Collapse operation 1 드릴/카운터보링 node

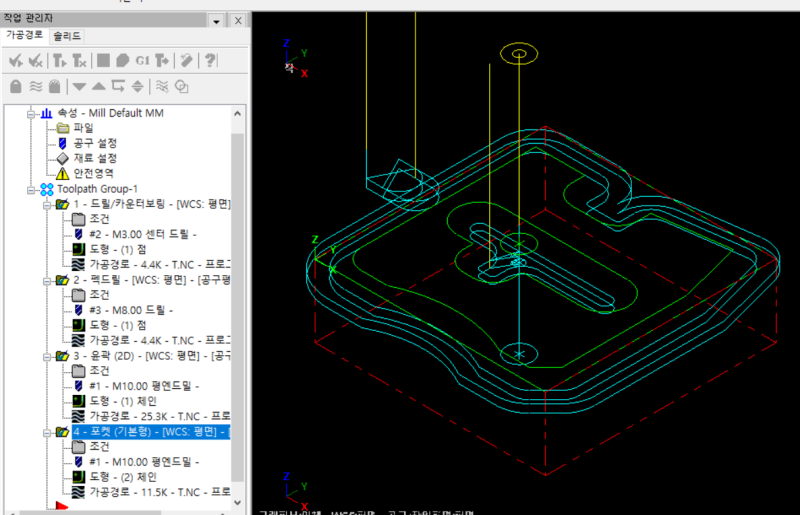(x=46, y=204)
